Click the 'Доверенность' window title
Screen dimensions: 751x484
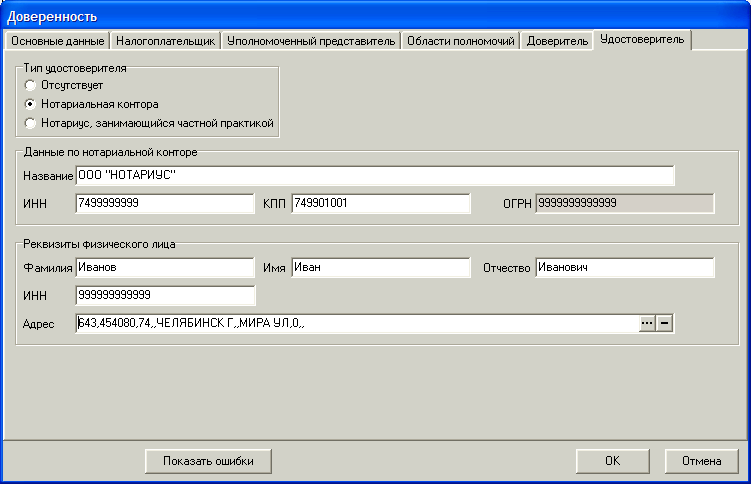tap(52, 17)
